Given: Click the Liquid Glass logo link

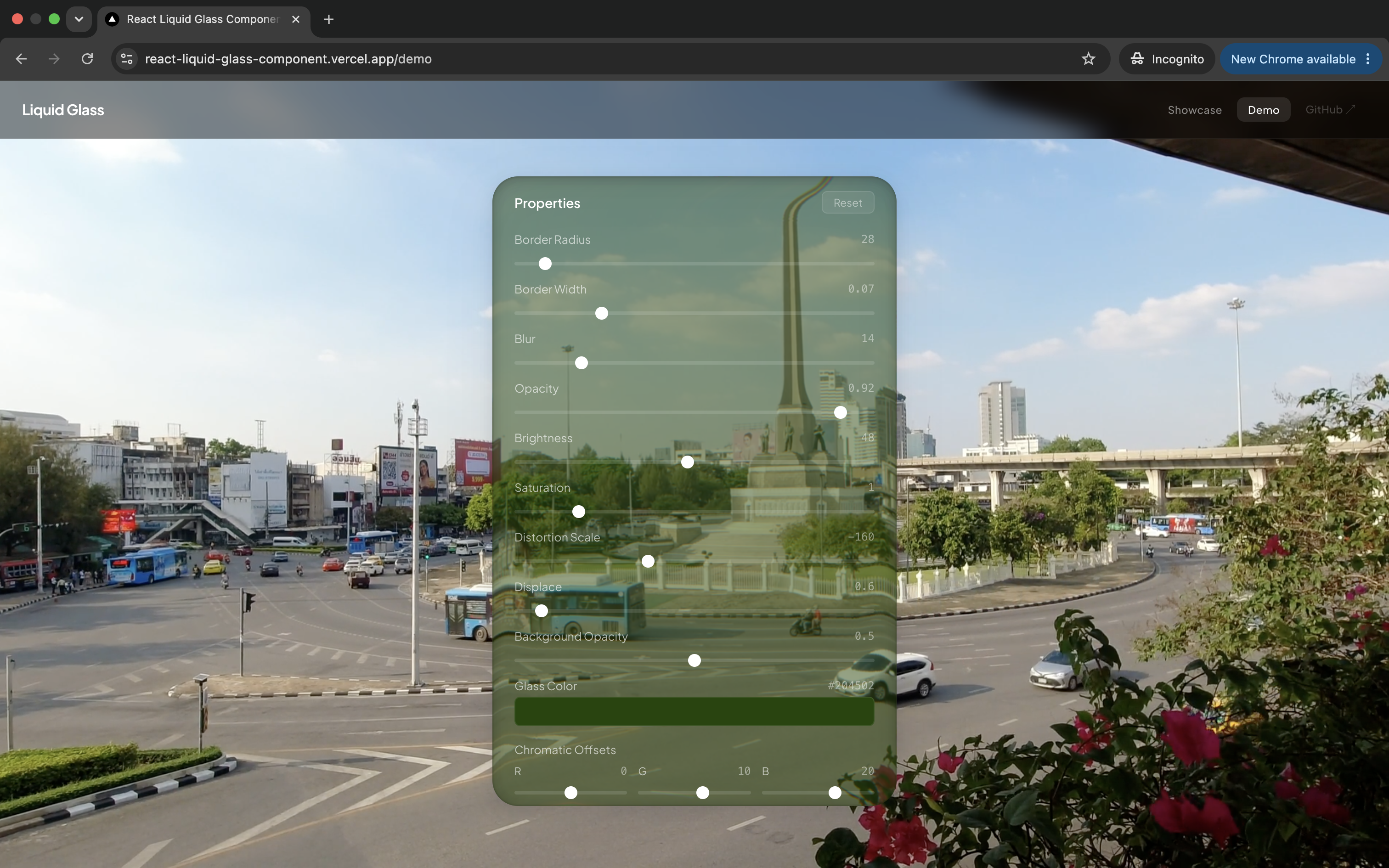Looking at the screenshot, I should pos(63,110).
